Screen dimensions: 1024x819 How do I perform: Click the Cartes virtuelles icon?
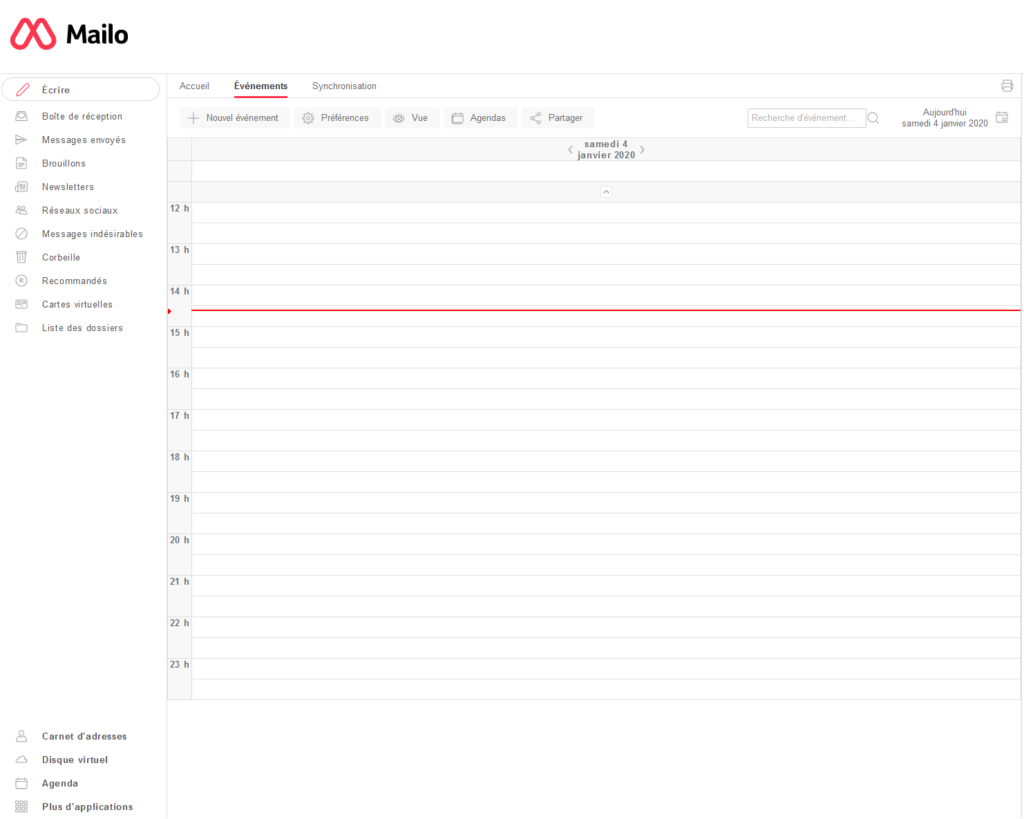point(22,304)
